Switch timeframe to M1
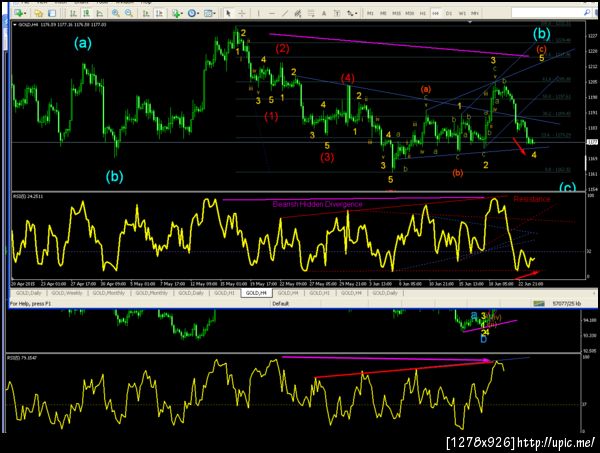The width and height of the screenshot is (600, 453). 370,13
